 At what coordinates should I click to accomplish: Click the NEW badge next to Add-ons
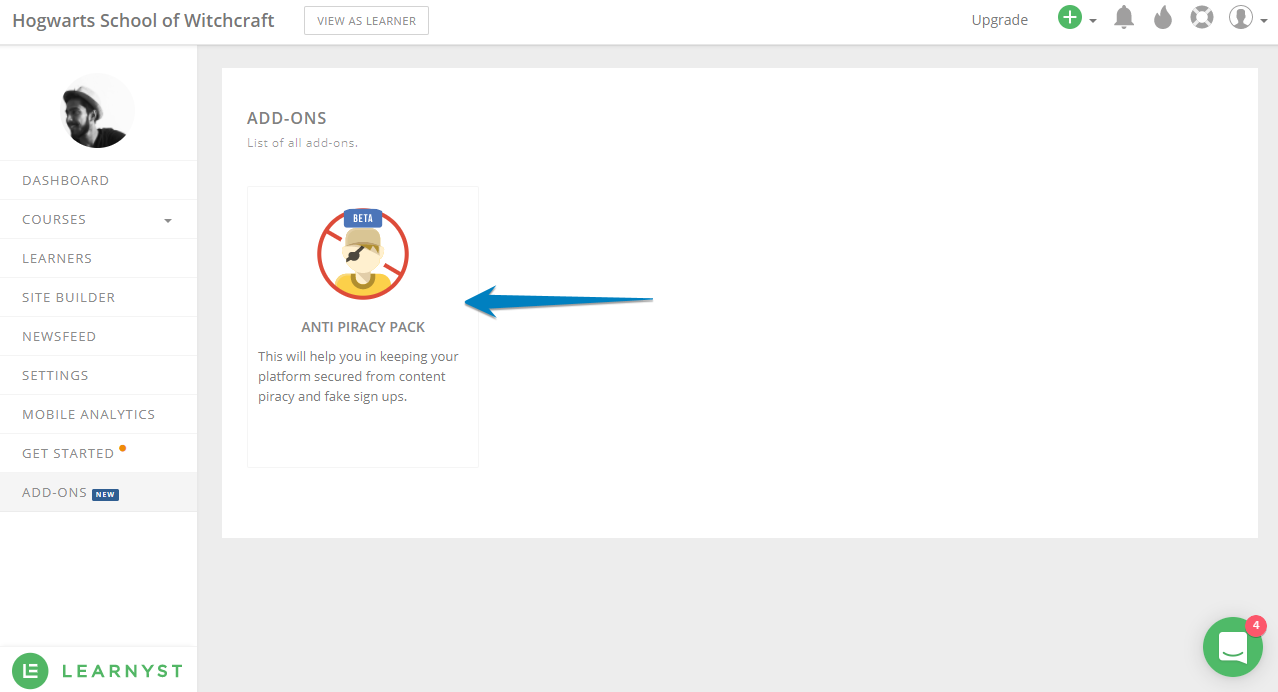pyautogui.click(x=105, y=494)
